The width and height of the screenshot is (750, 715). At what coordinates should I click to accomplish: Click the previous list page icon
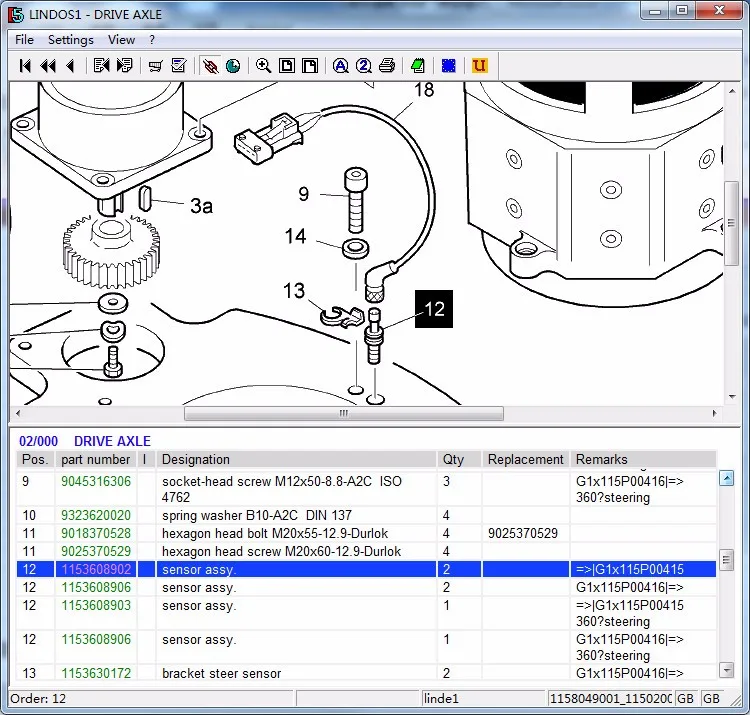pos(101,66)
